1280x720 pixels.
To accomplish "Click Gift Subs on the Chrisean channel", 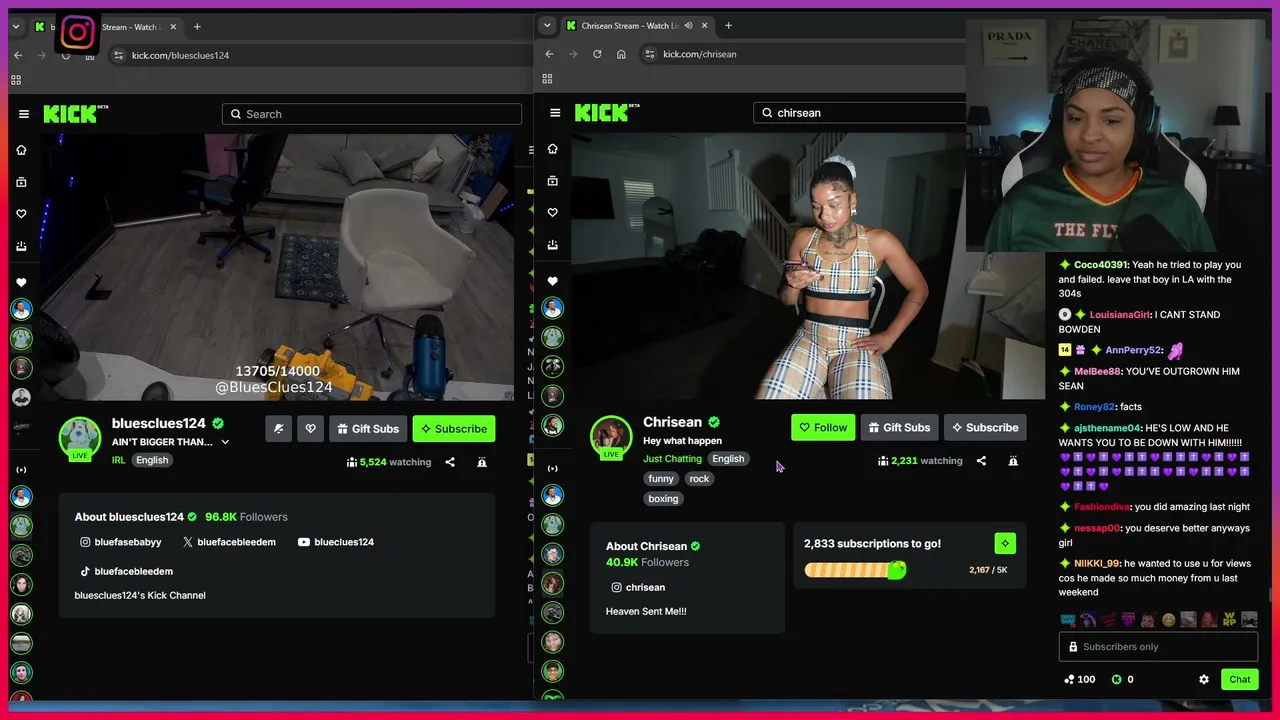I will tap(899, 428).
